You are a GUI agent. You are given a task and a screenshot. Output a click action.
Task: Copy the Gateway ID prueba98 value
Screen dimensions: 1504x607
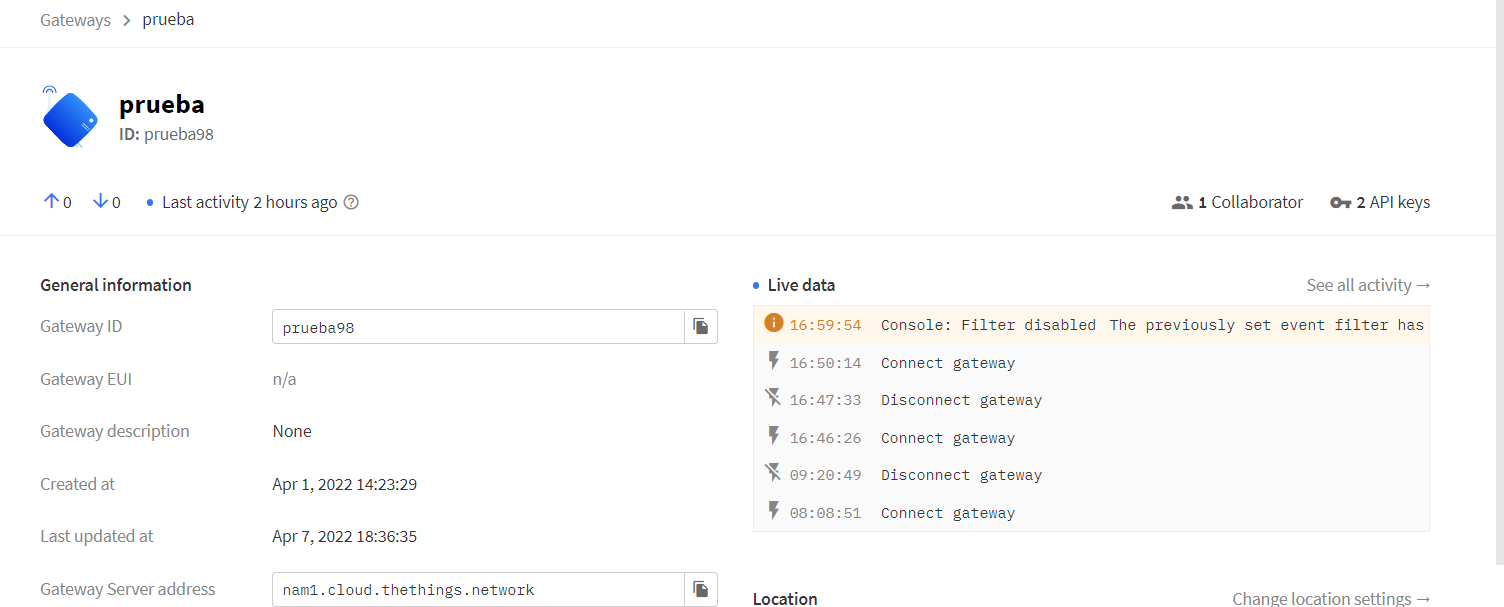click(x=700, y=327)
